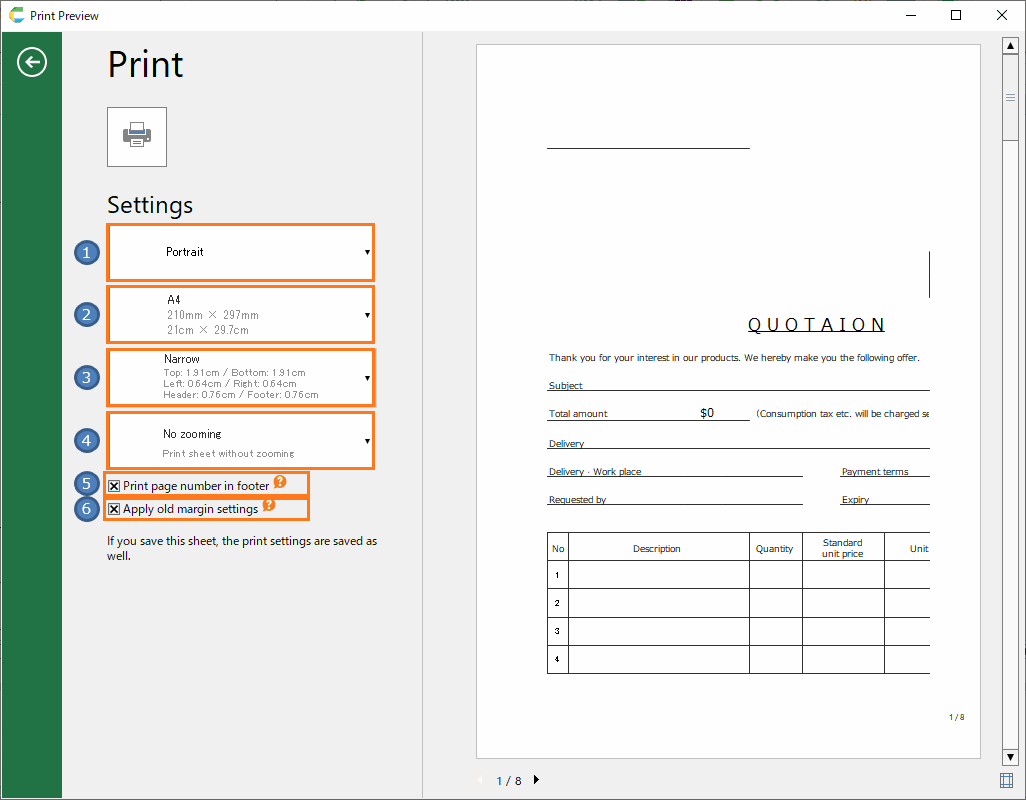
Task: Disable Apply old margin settings checkbox
Action: coord(114,509)
